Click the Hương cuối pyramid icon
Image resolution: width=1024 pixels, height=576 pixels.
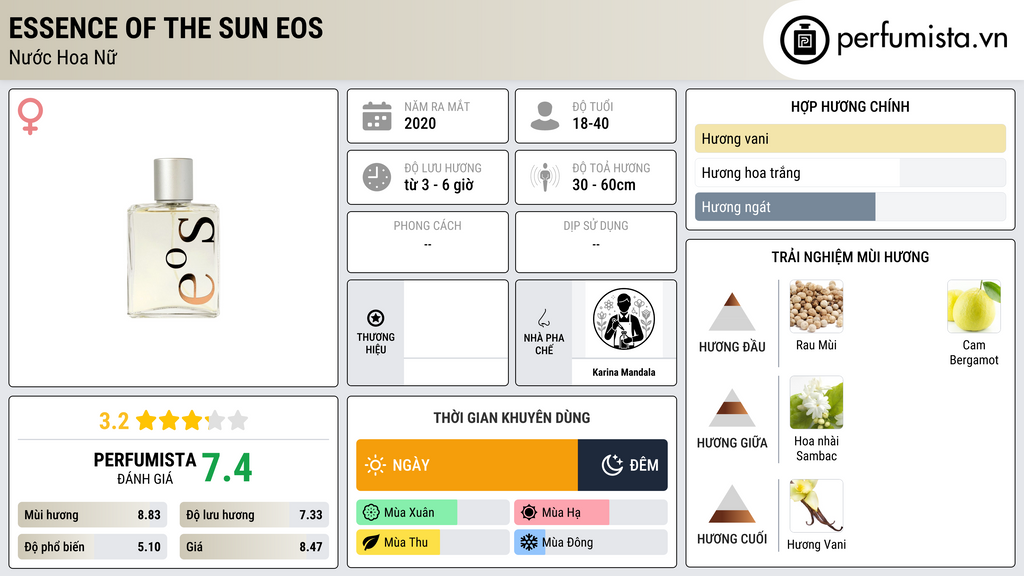(732, 504)
